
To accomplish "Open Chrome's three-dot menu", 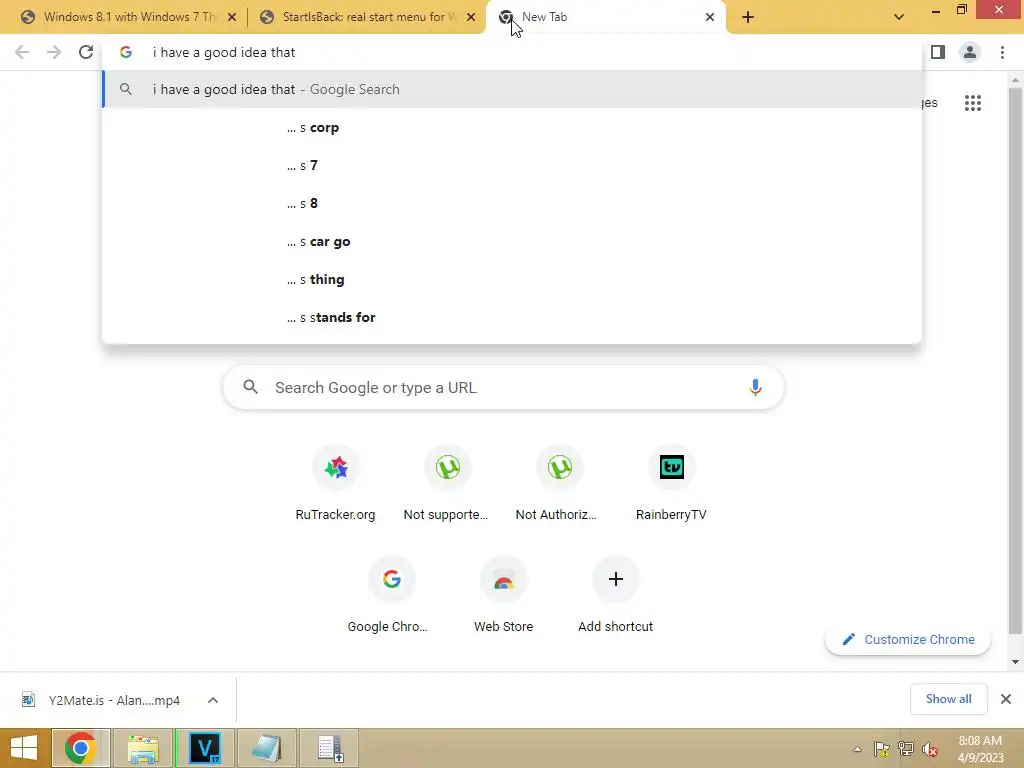I will pyautogui.click(x=1002, y=52).
